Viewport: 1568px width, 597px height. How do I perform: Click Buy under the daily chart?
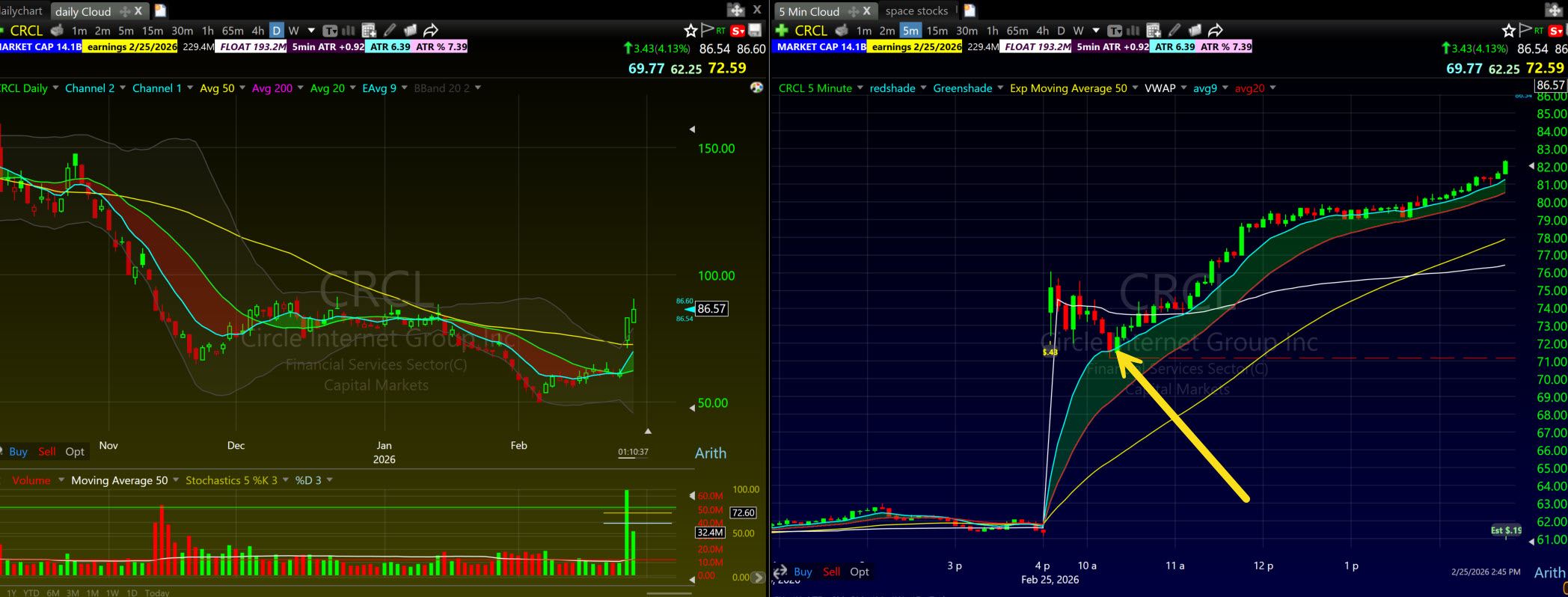[x=18, y=452]
